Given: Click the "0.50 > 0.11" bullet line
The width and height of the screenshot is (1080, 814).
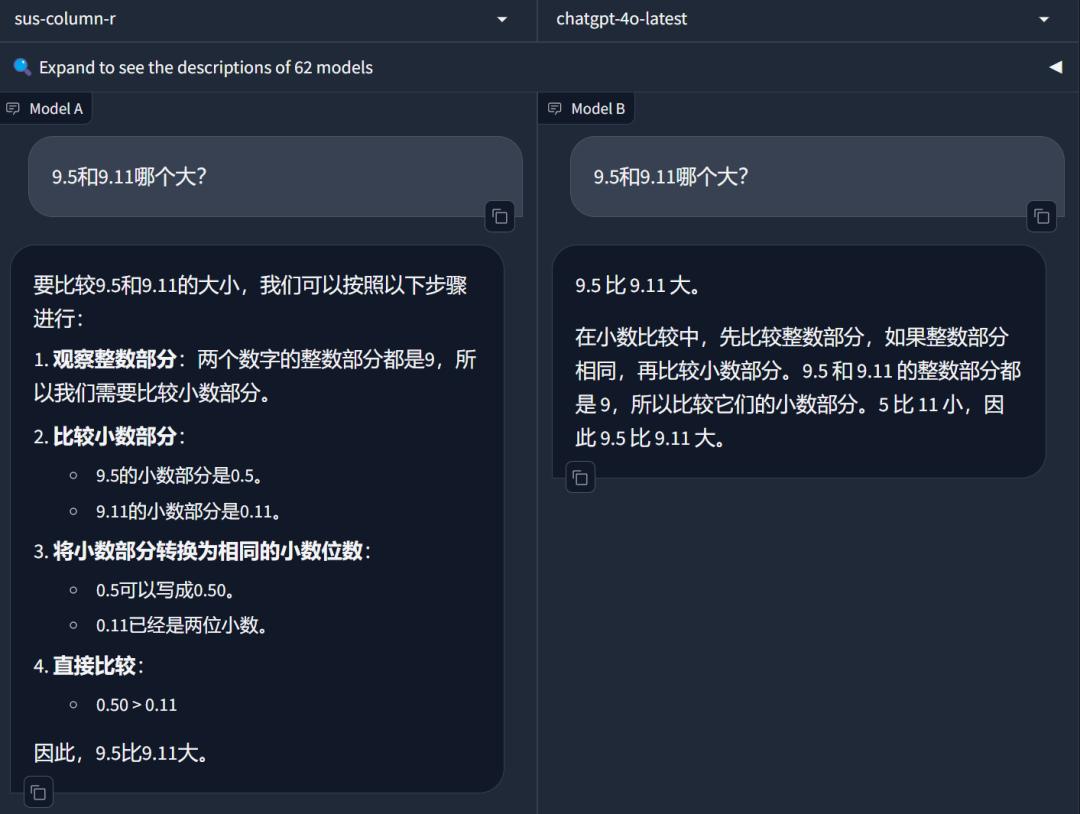Looking at the screenshot, I should click(136, 705).
